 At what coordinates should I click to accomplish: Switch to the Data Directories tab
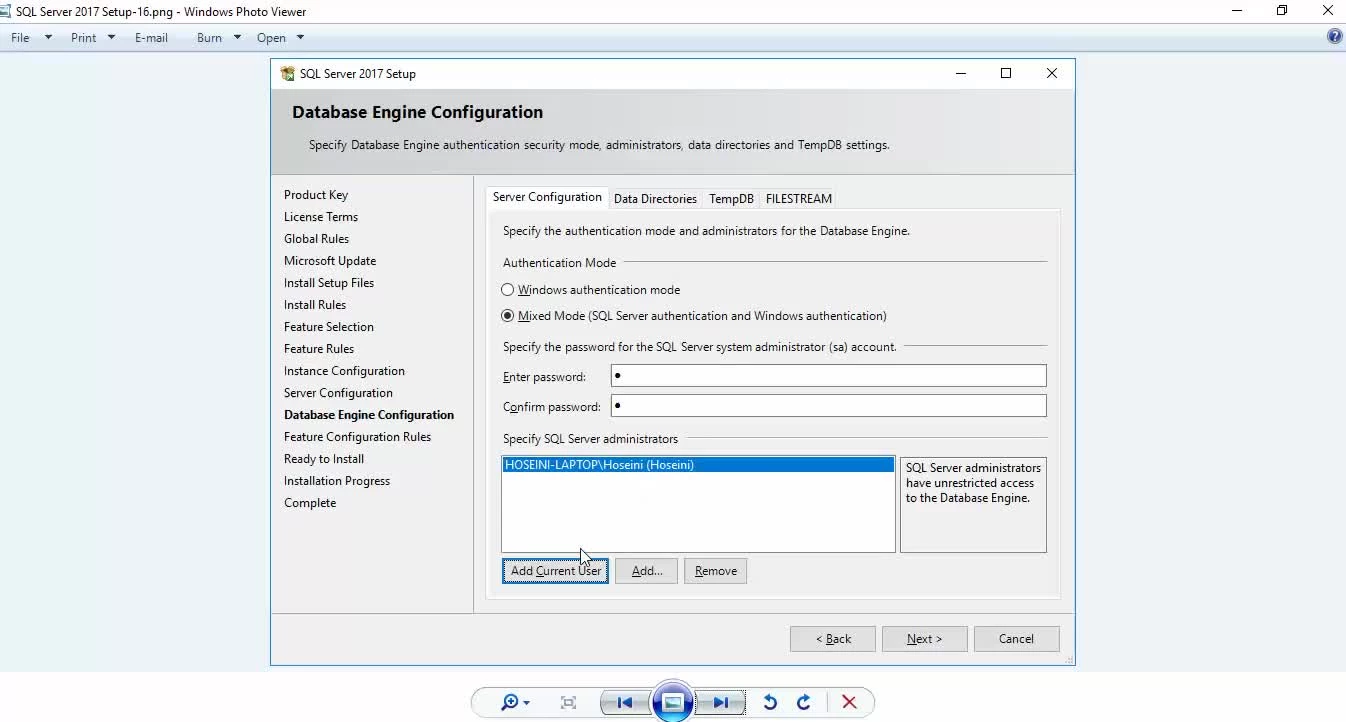(x=655, y=199)
